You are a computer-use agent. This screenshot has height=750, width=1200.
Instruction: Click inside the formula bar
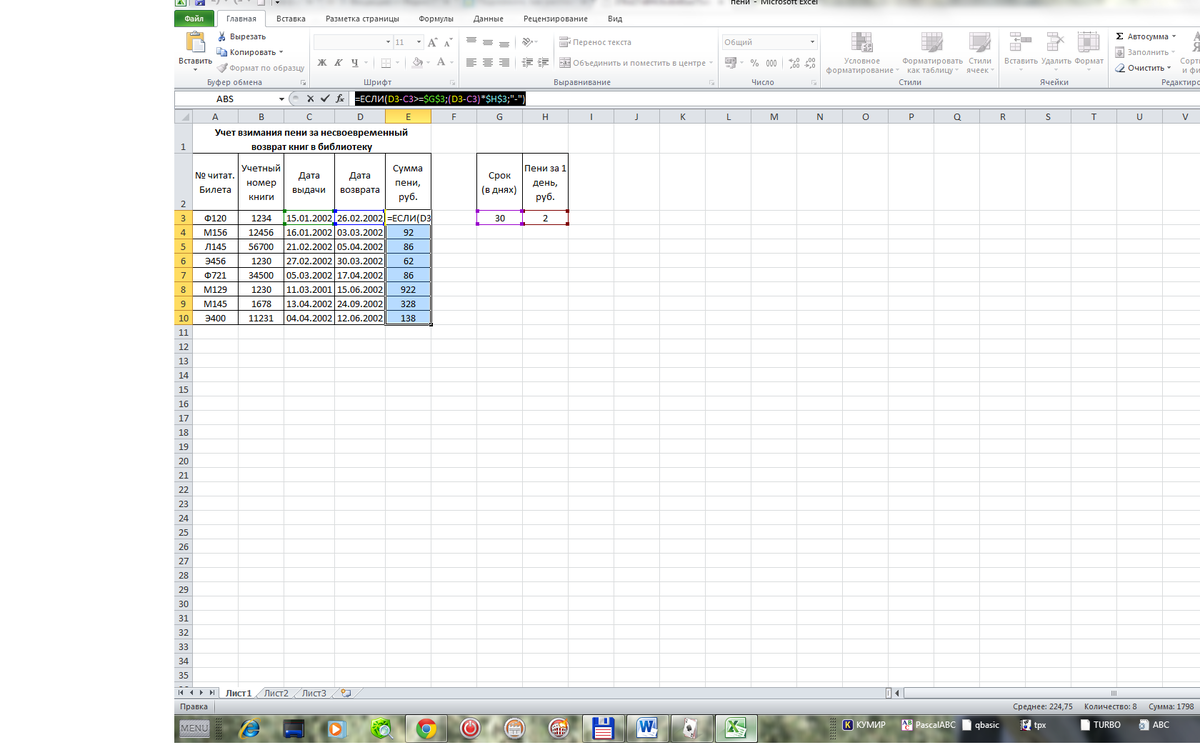[775, 99]
